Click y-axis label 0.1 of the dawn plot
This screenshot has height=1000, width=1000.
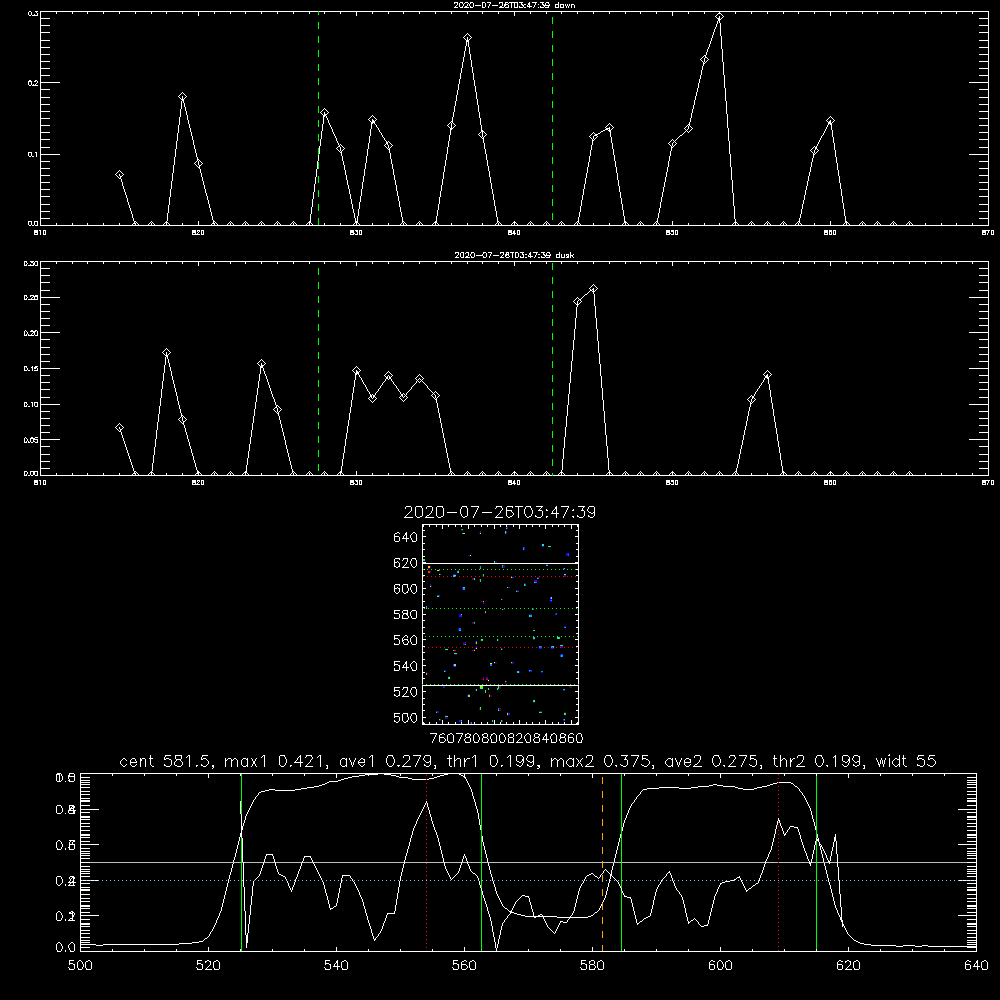tap(32, 154)
